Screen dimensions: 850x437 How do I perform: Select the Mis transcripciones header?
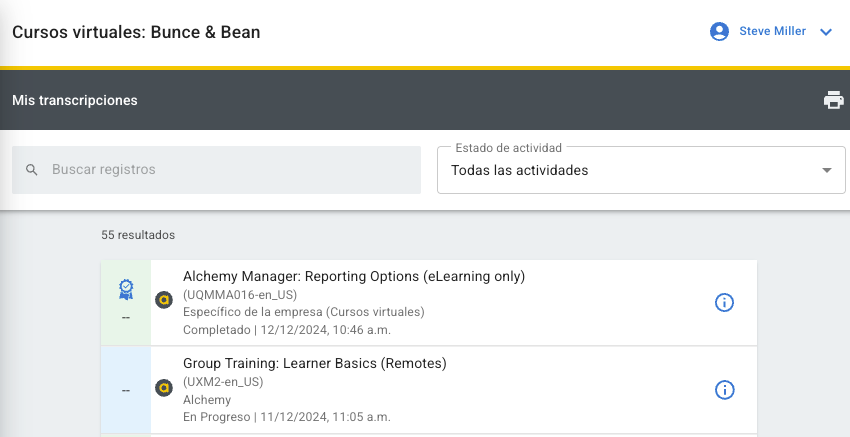click(x=75, y=100)
